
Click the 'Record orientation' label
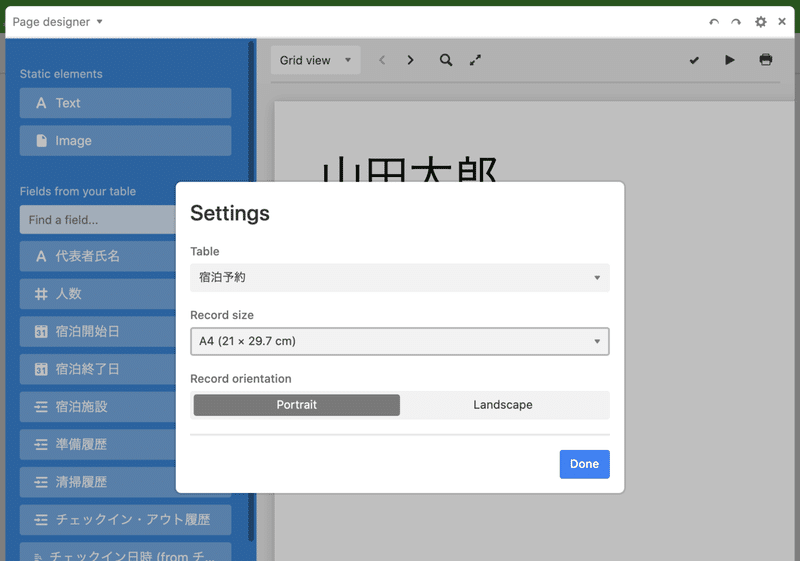click(241, 379)
